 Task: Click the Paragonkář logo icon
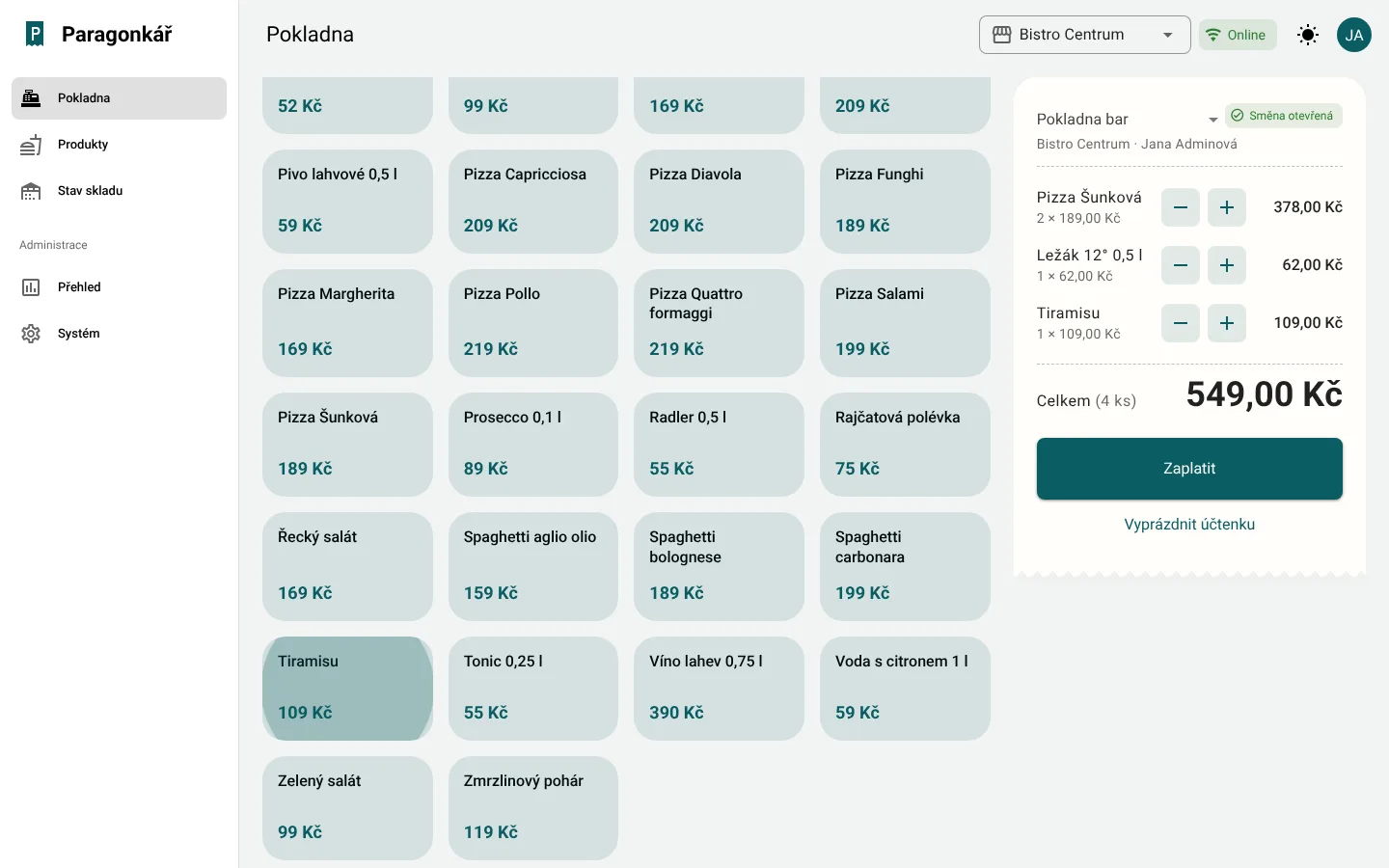35,35
